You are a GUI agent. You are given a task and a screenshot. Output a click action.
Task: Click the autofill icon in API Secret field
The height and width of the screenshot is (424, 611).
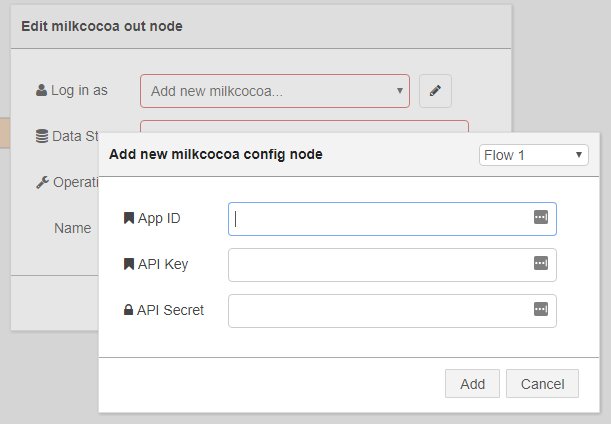pos(541,309)
